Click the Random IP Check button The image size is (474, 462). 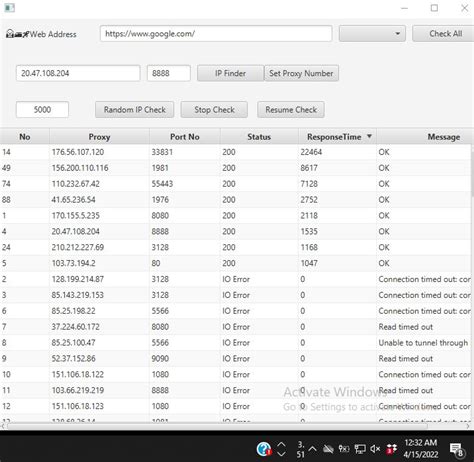point(134,110)
